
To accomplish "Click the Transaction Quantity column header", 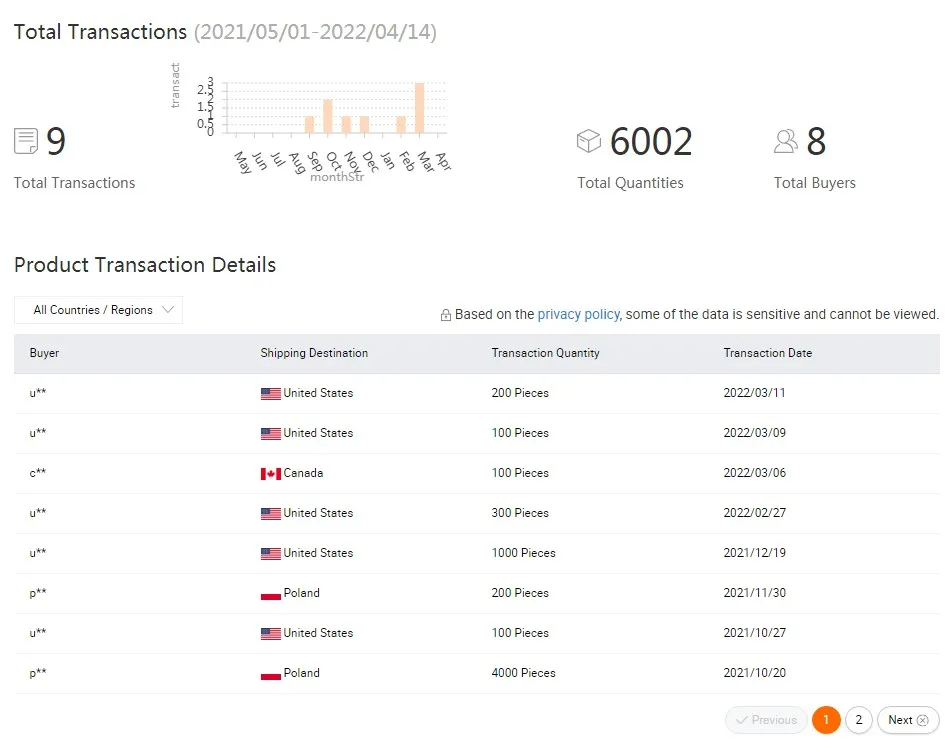I will pyautogui.click(x=545, y=353).
